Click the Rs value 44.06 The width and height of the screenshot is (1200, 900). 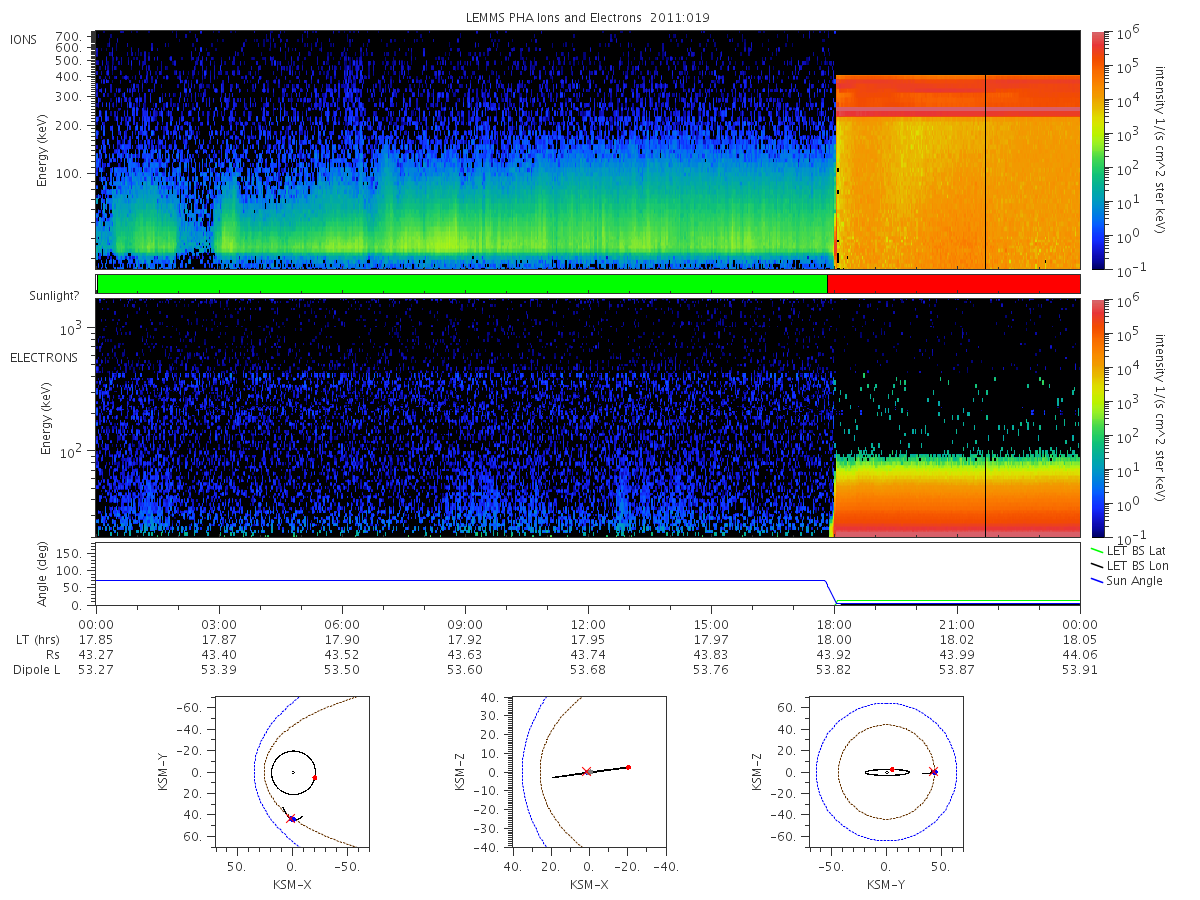point(1080,654)
